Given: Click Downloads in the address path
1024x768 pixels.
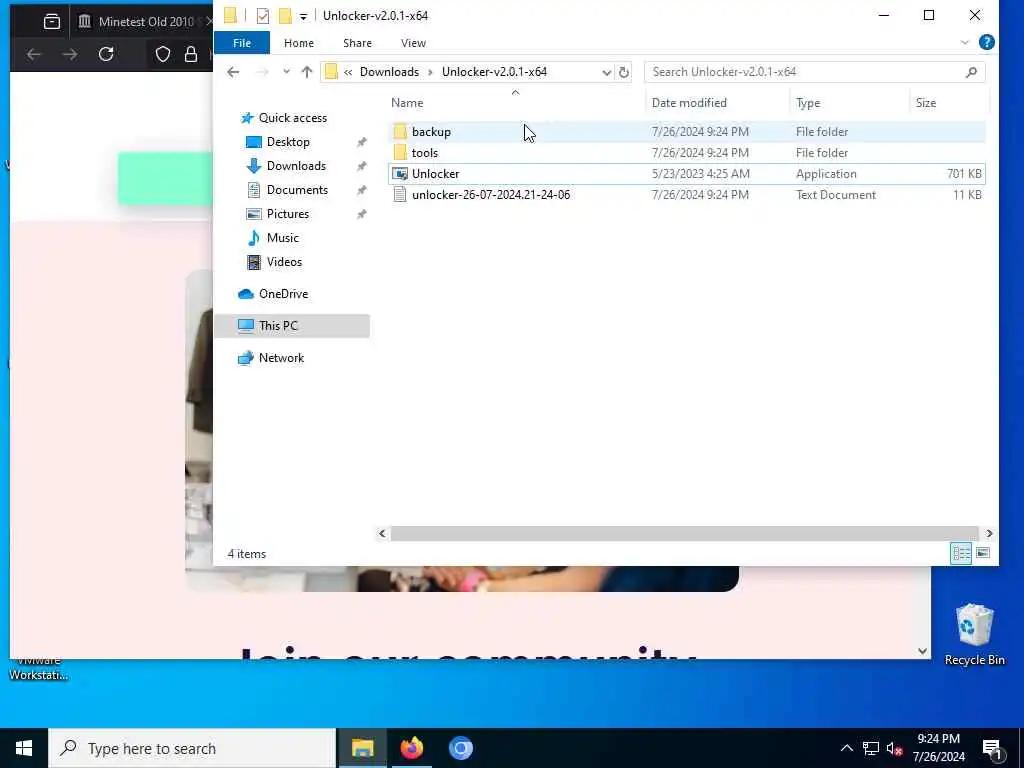Looking at the screenshot, I should (389, 72).
